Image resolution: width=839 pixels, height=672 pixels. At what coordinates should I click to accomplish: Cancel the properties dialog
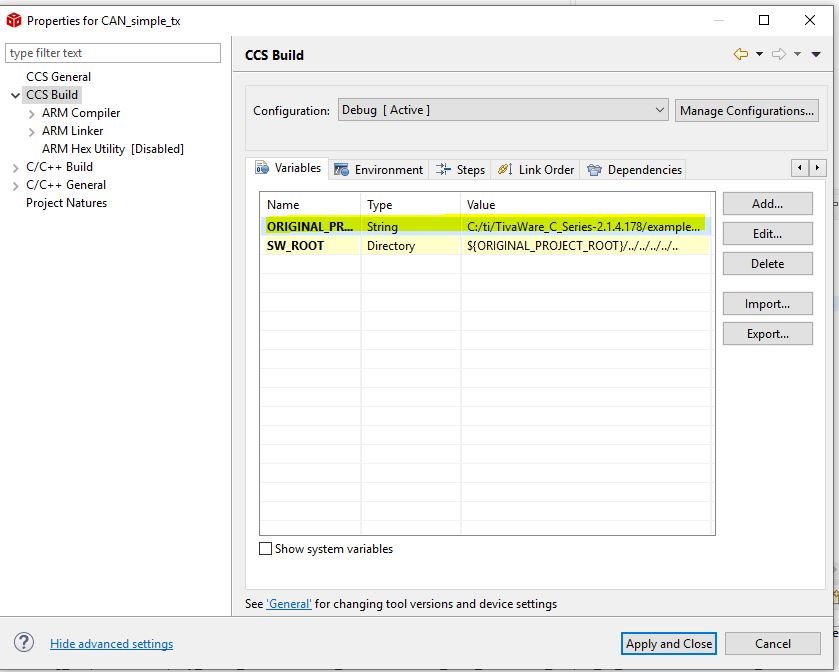coord(773,643)
